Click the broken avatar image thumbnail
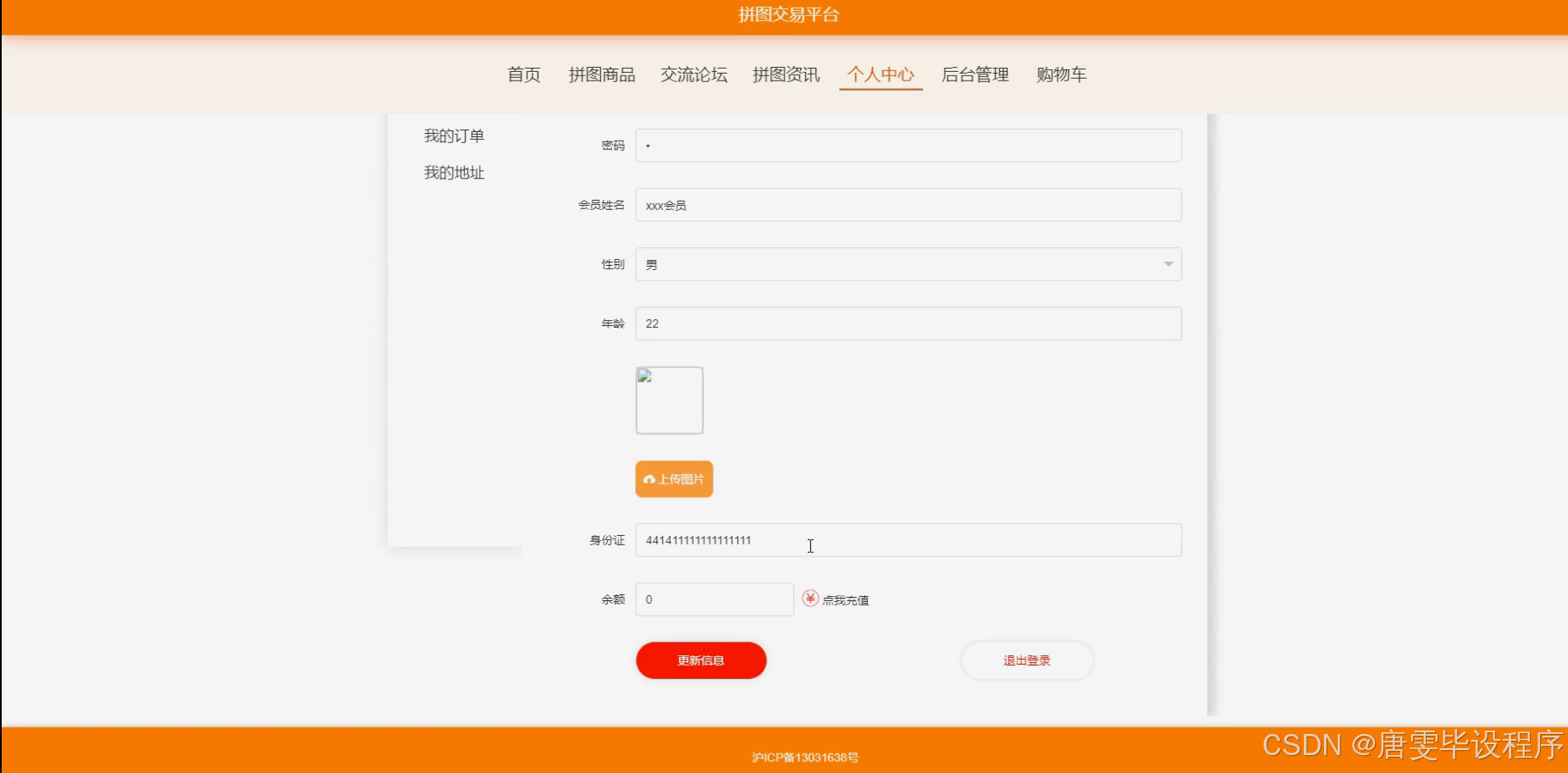The image size is (1568, 773). click(670, 400)
